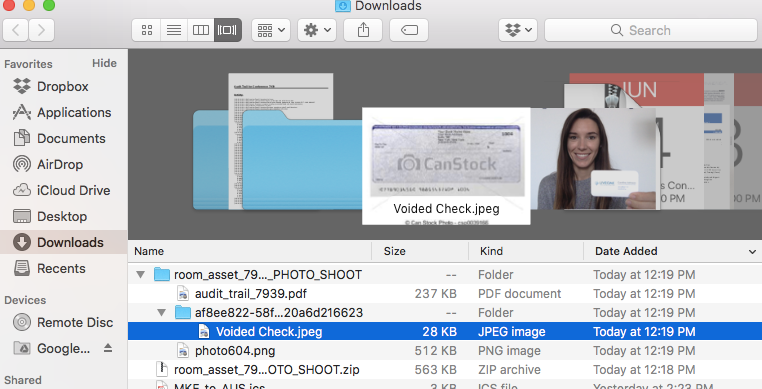The height and width of the screenshot is (389, 762).
Task: Open the Dropbox toolbar dropdown
Action: tap(518, 30)
